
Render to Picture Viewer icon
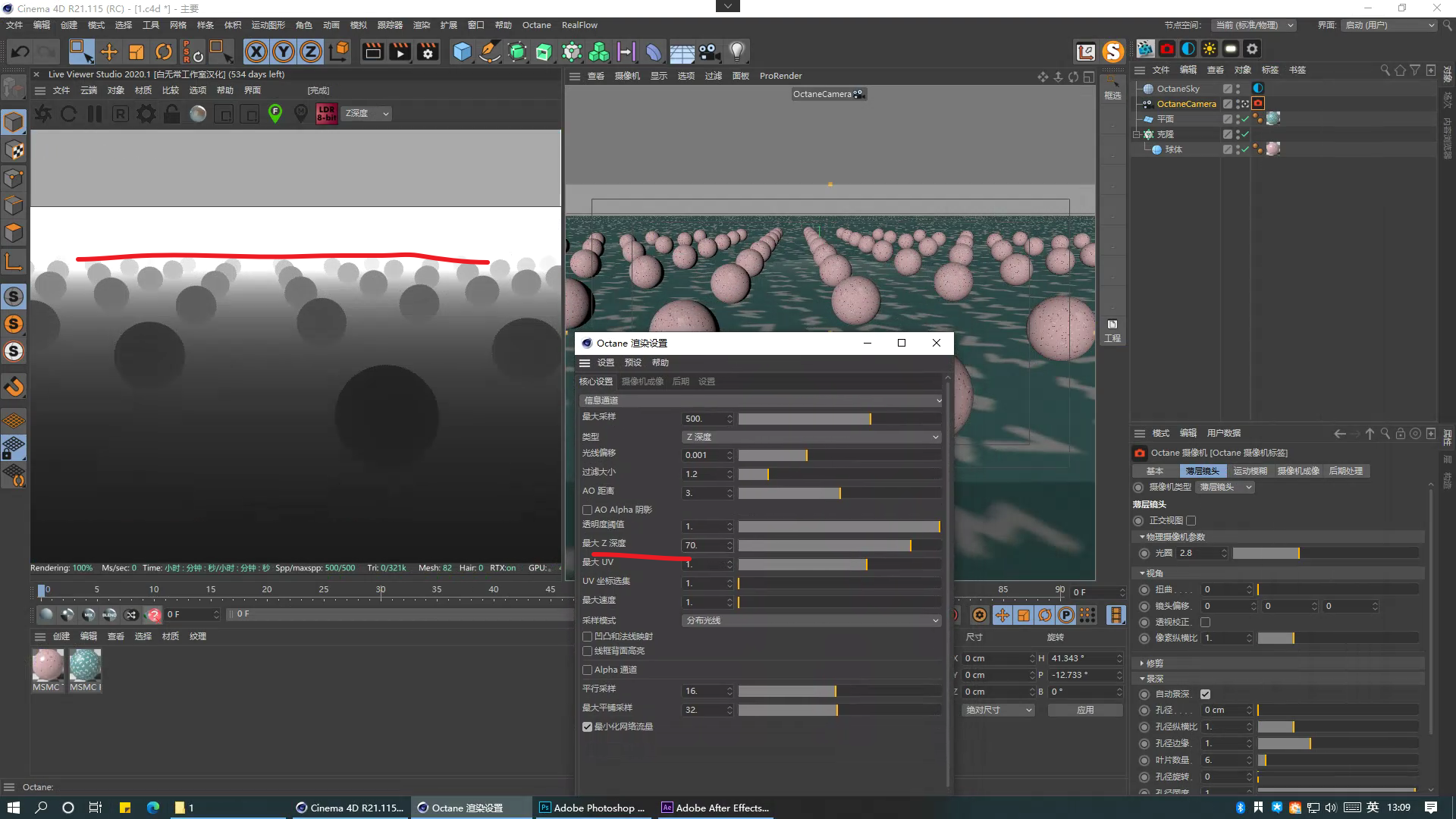click(400, 52)
